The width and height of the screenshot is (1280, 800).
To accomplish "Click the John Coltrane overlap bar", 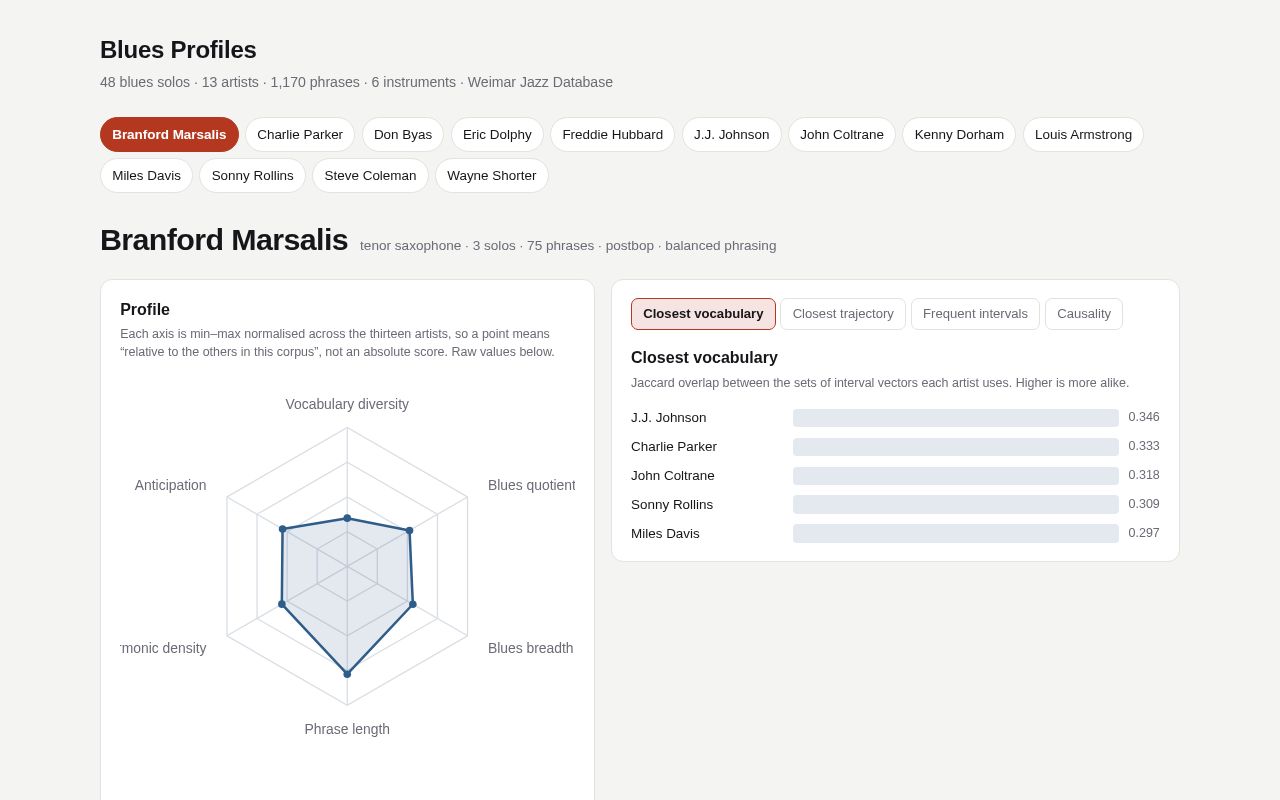I will tap(956, 476).
